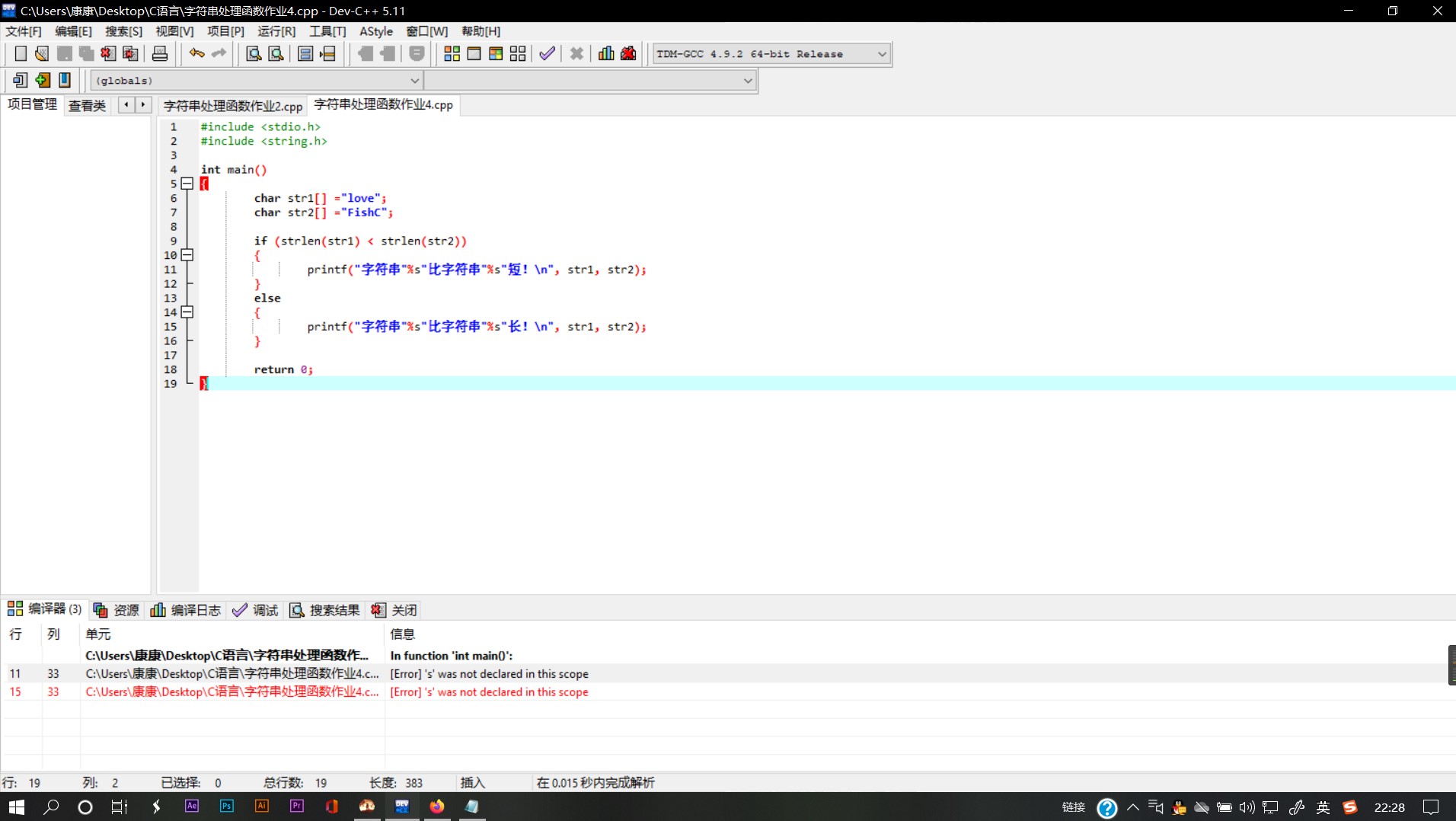Click the Stop execution X icon
1456x821 pixels.
[576, 53]
